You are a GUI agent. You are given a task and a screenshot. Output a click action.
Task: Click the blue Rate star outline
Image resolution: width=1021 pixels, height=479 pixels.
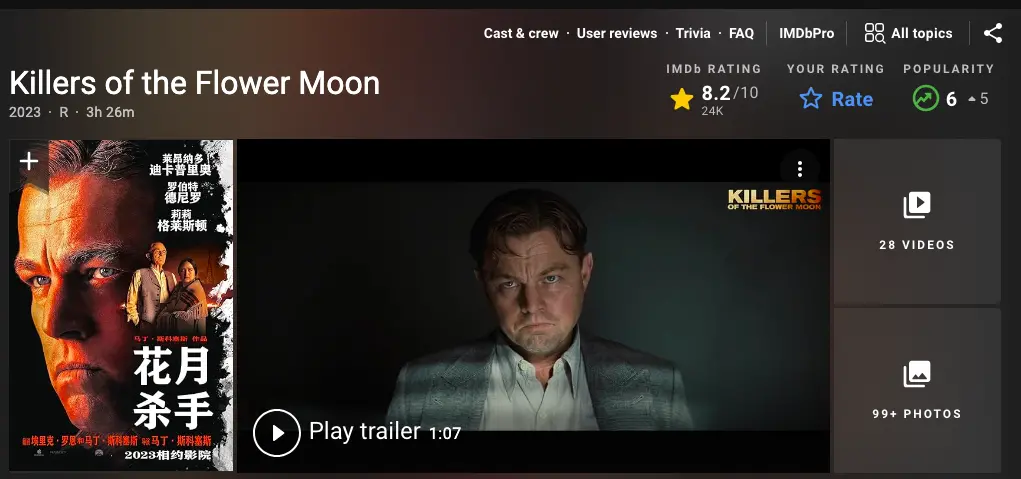810,99
